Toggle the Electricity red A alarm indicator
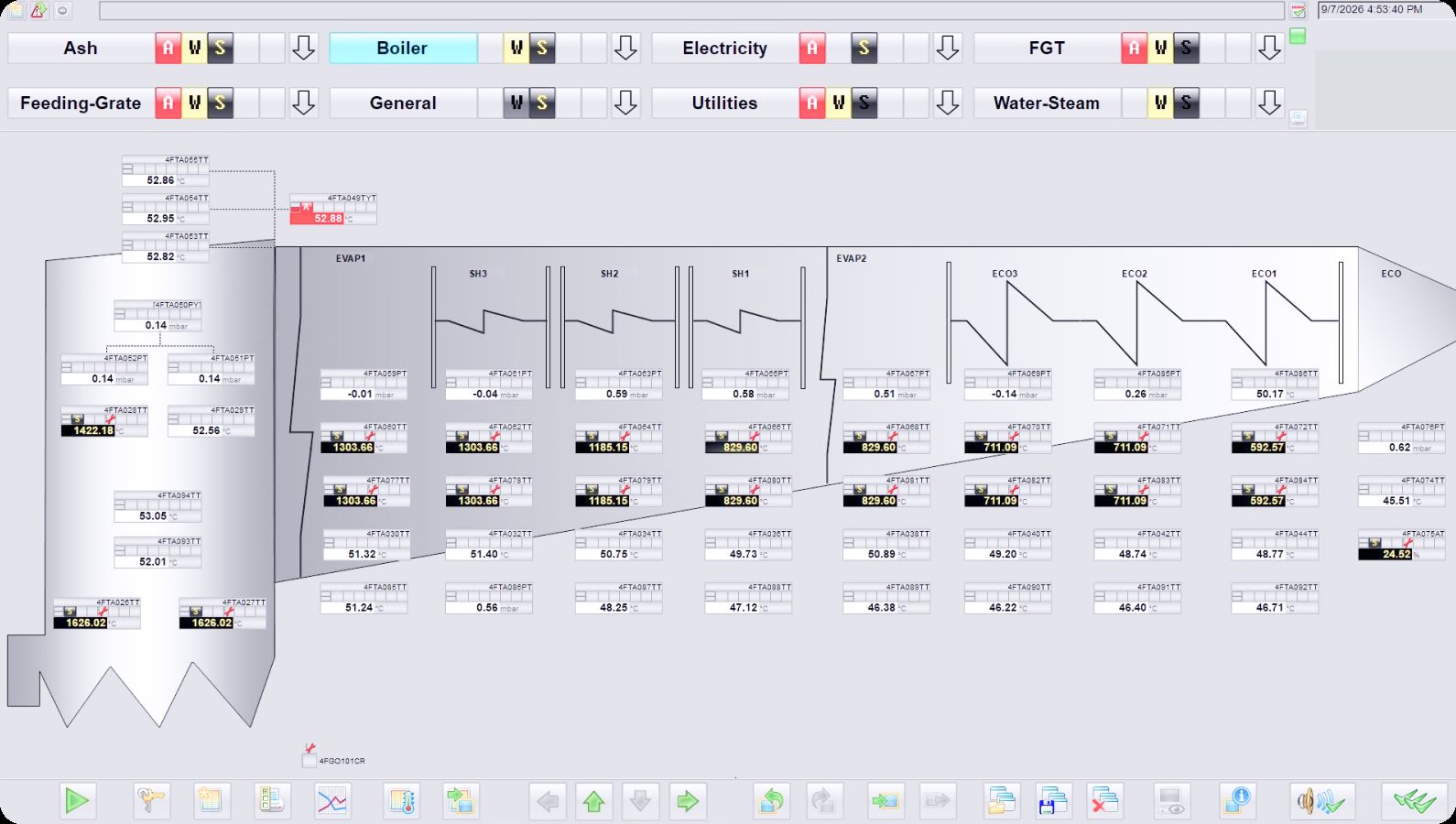The height and width of the screenshot is (824, 1456). tap(812, 48)
